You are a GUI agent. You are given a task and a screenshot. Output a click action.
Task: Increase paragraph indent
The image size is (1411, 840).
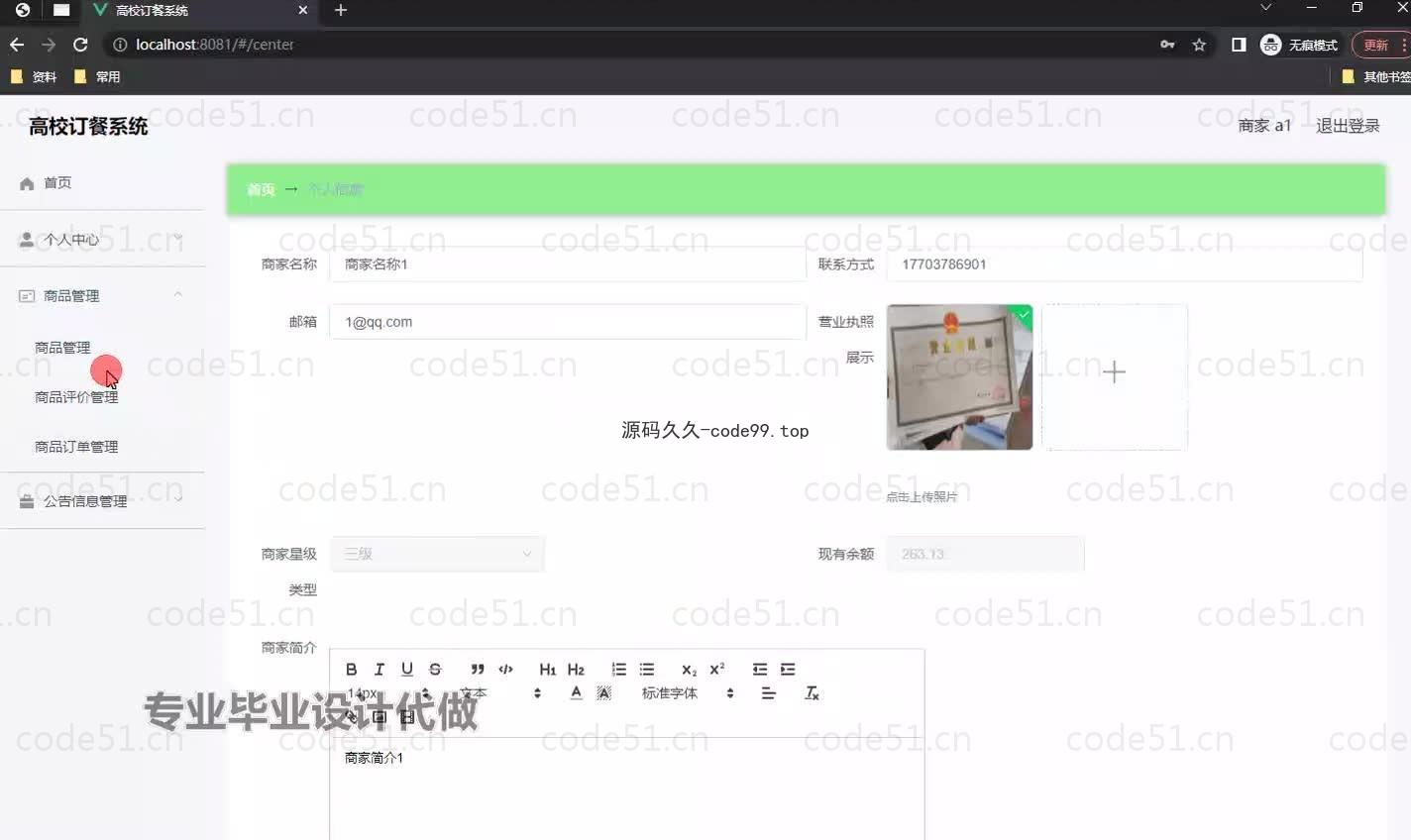point(788,670)
